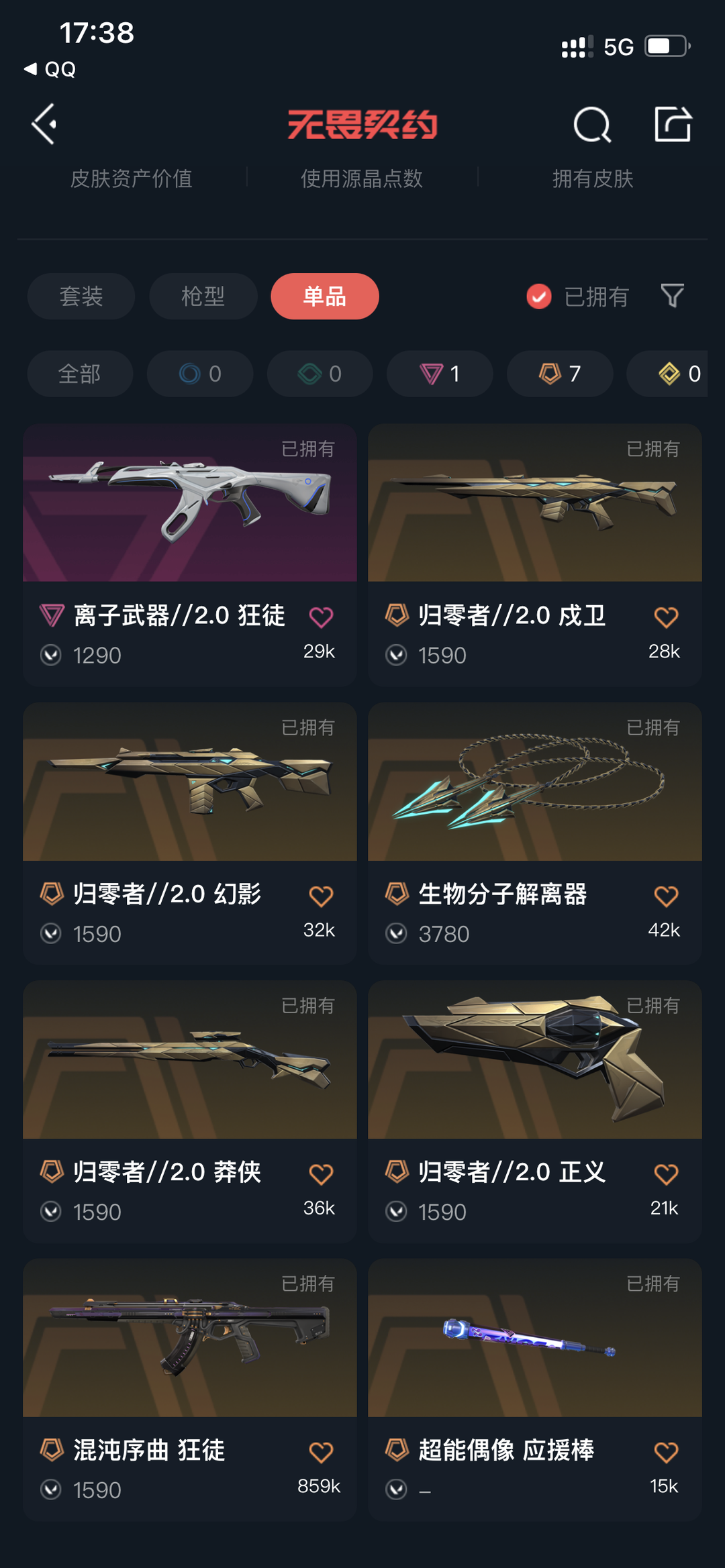Image resolution: width=725 pixels, height=1568 pixels.
Task: Select the 全部 rarity filter
Action: click(x=80, y=374)
